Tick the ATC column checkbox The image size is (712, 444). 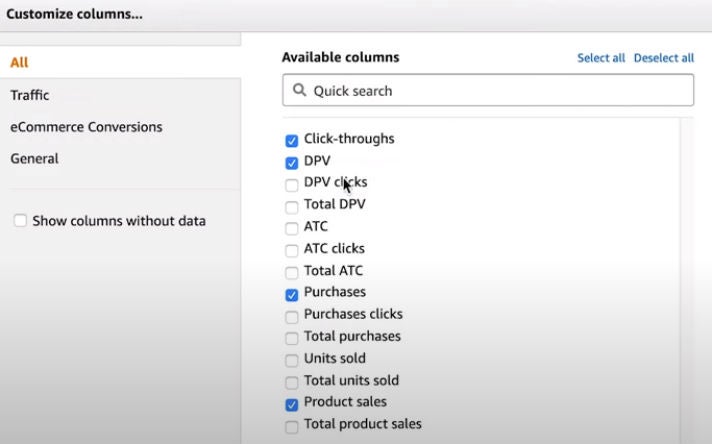point(292,228)
